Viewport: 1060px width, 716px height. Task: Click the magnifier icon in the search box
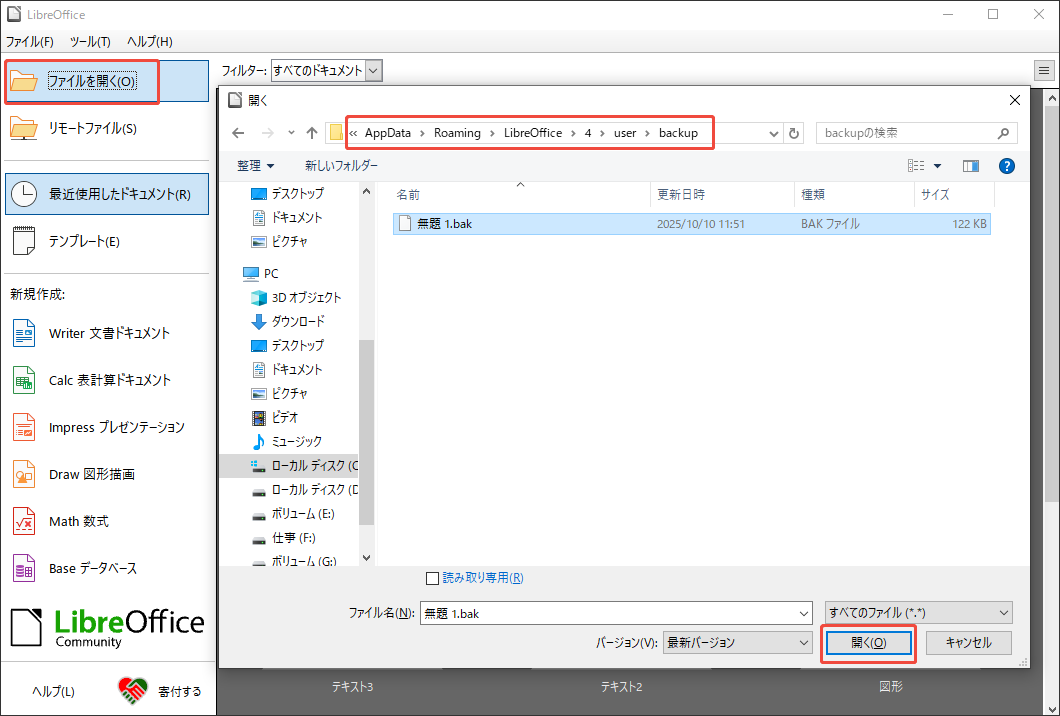pyautogui.click(x=1003, y=133)
